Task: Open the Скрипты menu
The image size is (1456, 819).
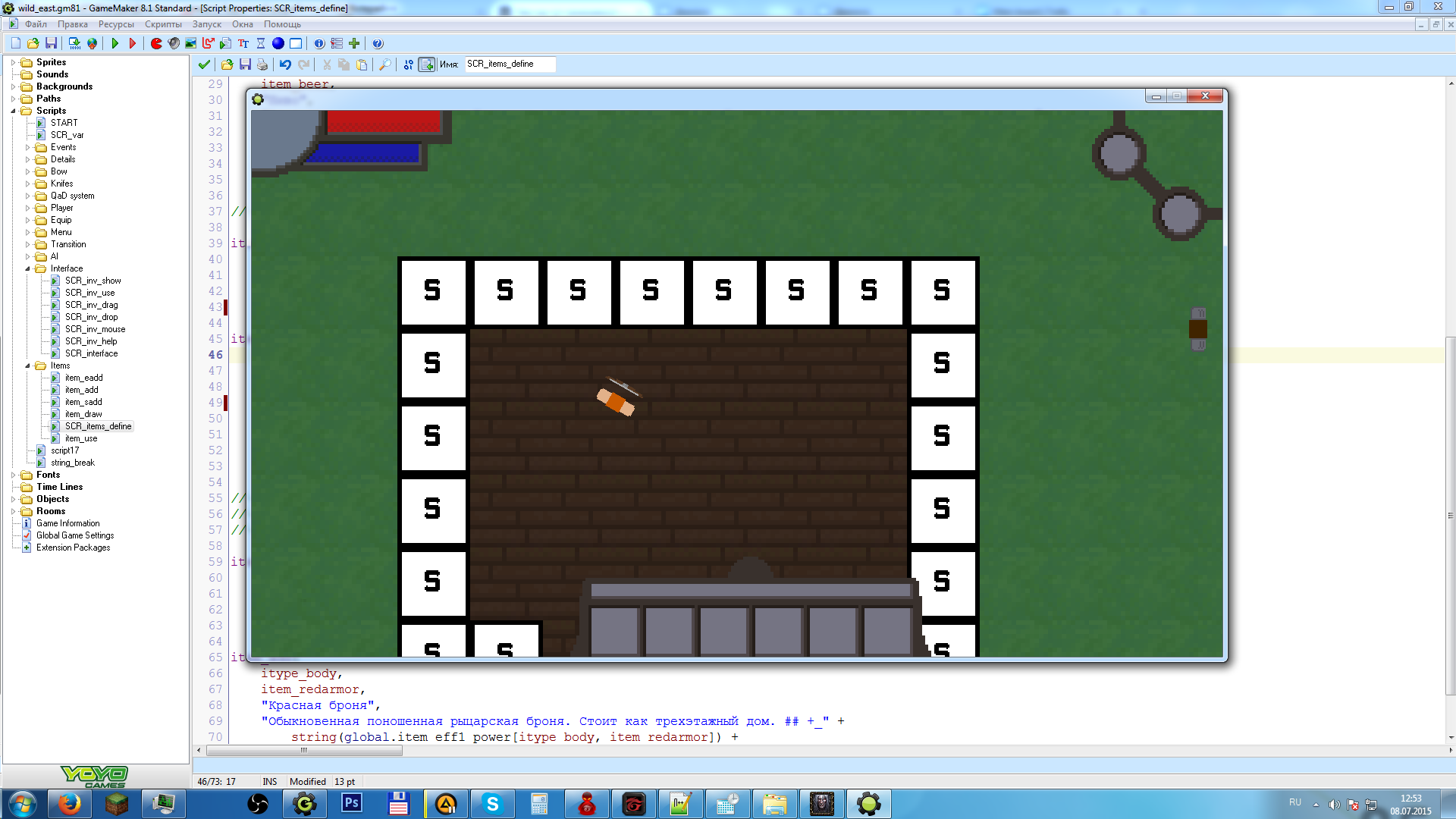Action: 163,24
